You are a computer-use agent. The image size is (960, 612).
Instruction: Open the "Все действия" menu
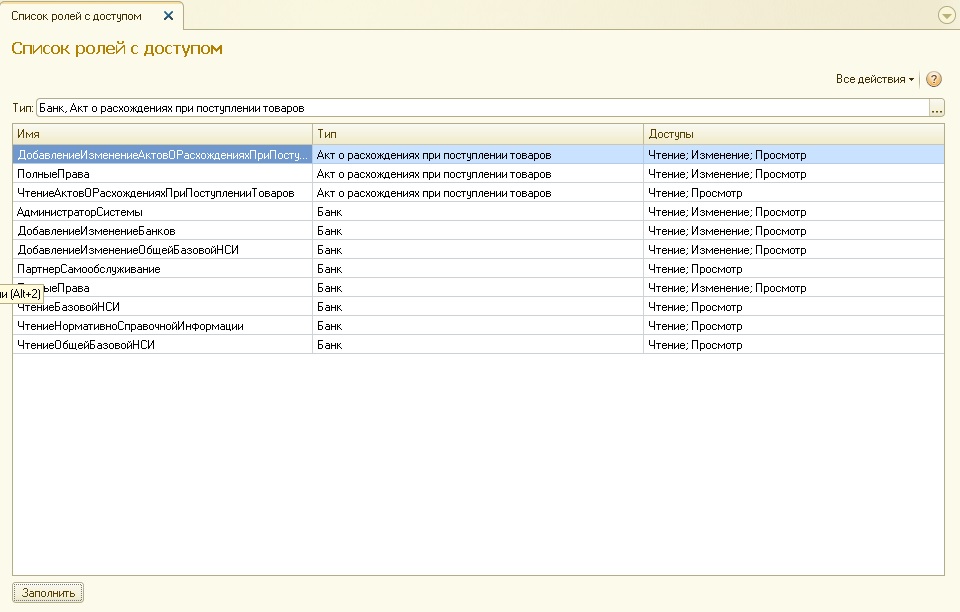[x=875, y=79]
